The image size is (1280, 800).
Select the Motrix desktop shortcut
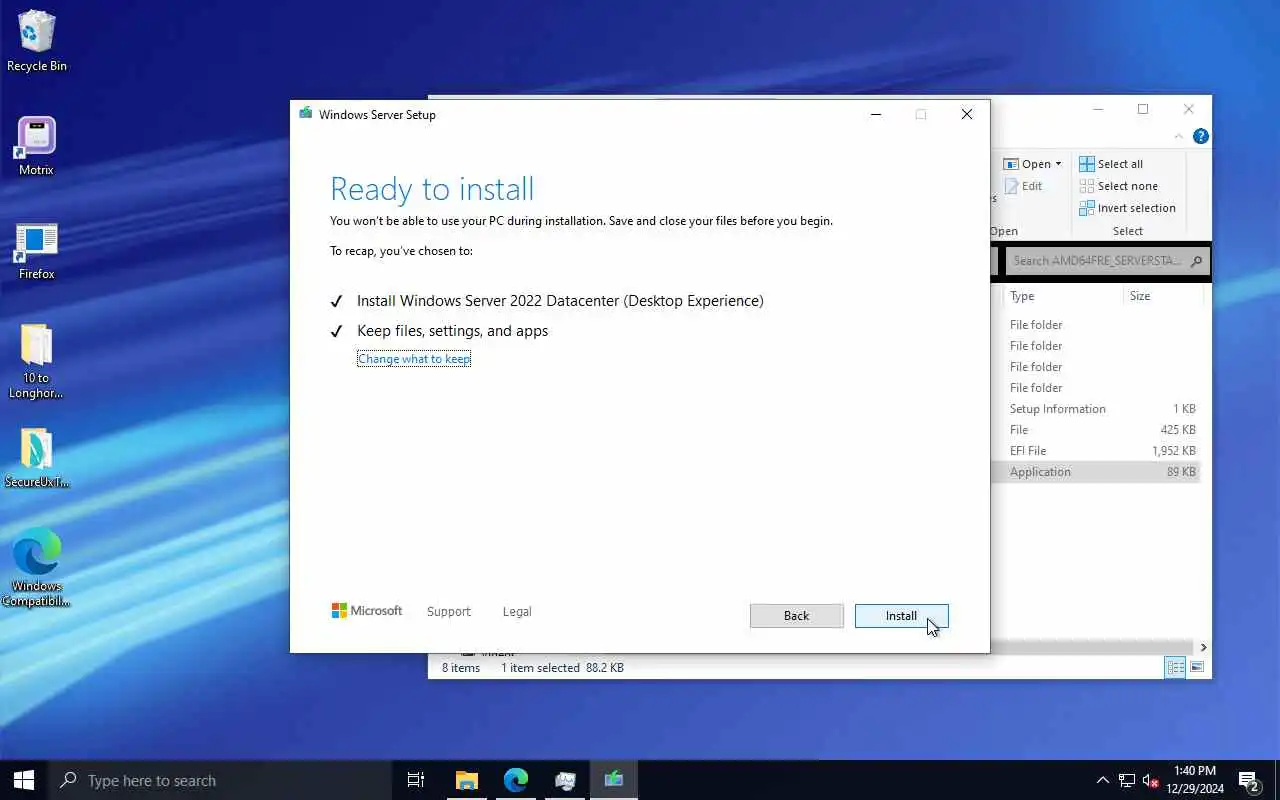[36, 146]
